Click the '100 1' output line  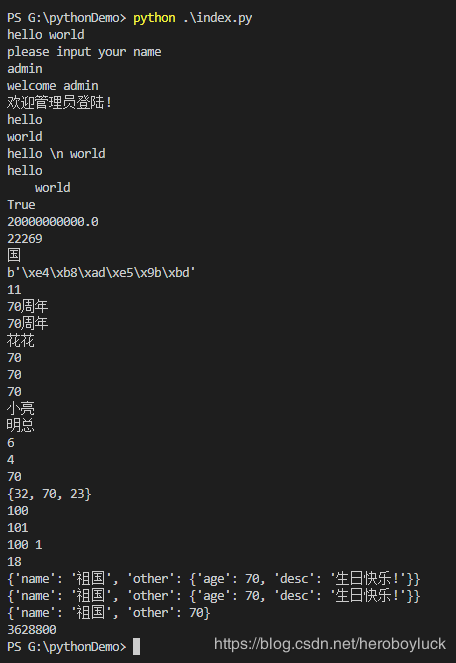point(25,545)
